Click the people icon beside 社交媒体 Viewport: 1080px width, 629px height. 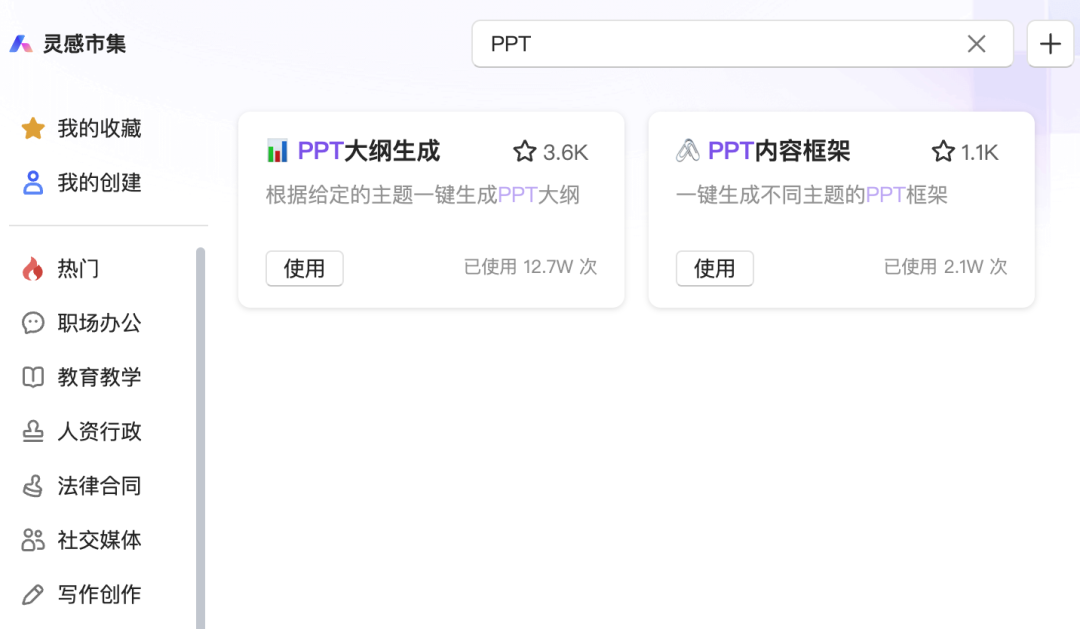[x=33, y=540]
